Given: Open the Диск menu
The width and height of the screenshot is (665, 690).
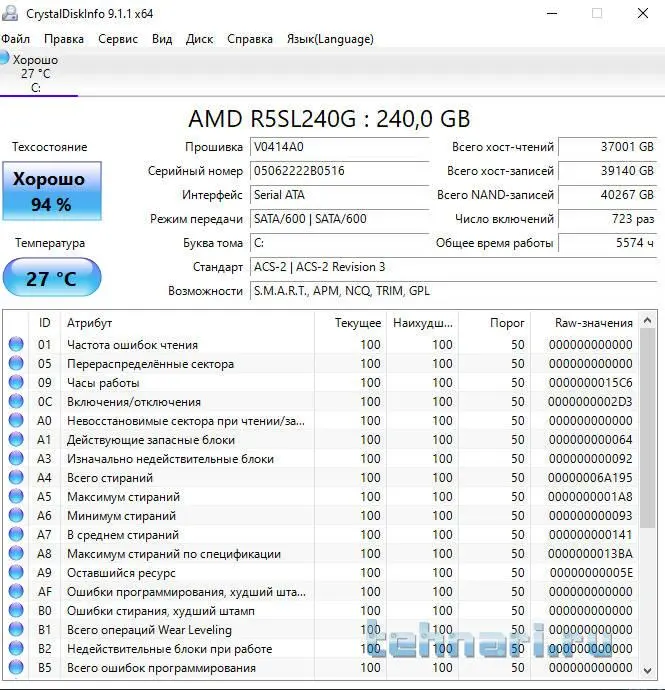Looking at the screenshot, I should point(199,39).
